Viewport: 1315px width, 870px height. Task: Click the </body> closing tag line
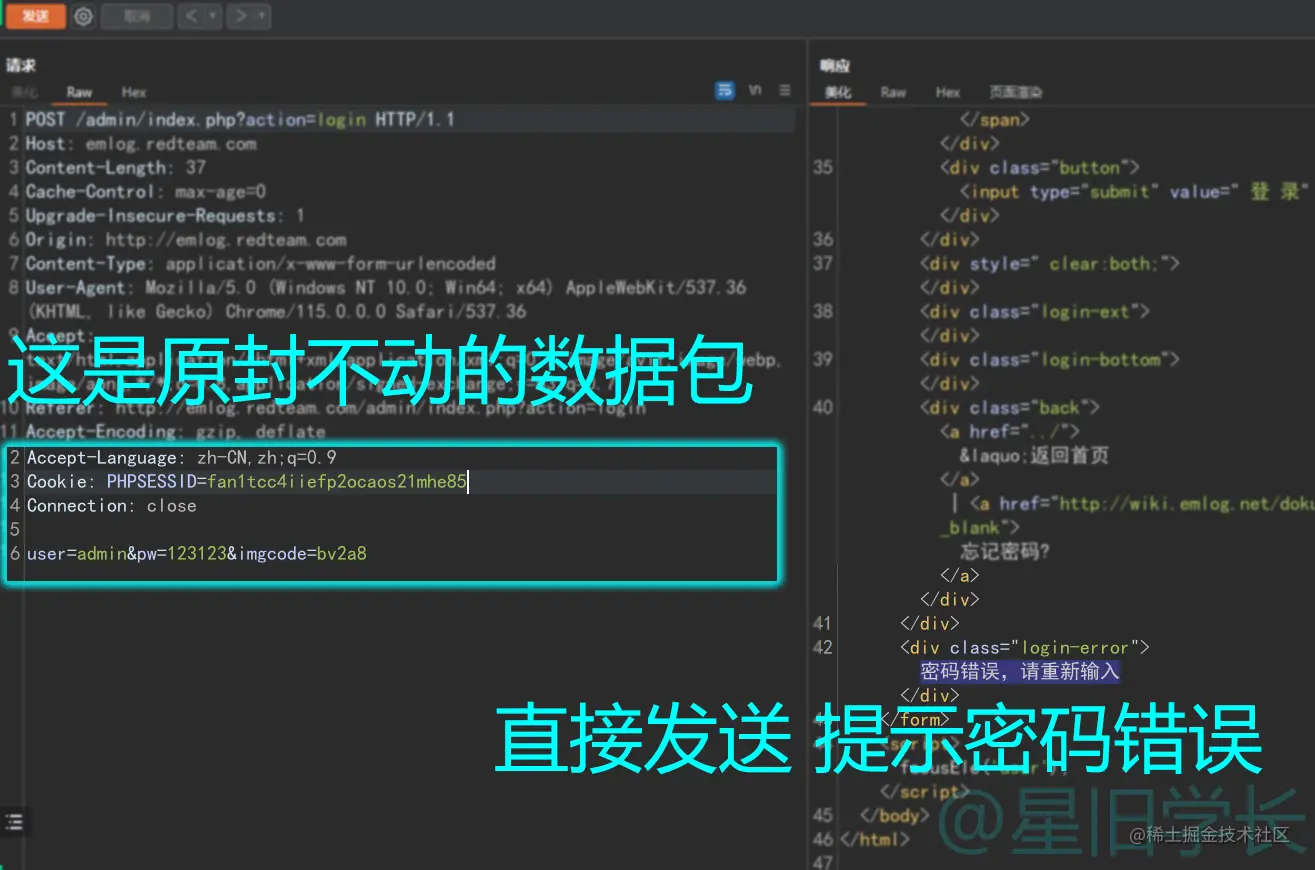(x=894, y=816)
